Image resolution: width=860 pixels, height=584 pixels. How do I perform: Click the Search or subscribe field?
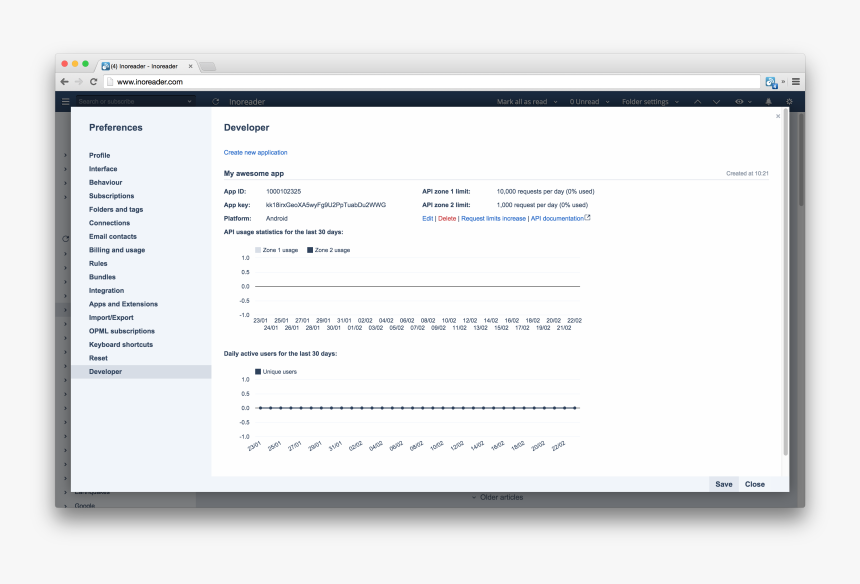point(135,101)
